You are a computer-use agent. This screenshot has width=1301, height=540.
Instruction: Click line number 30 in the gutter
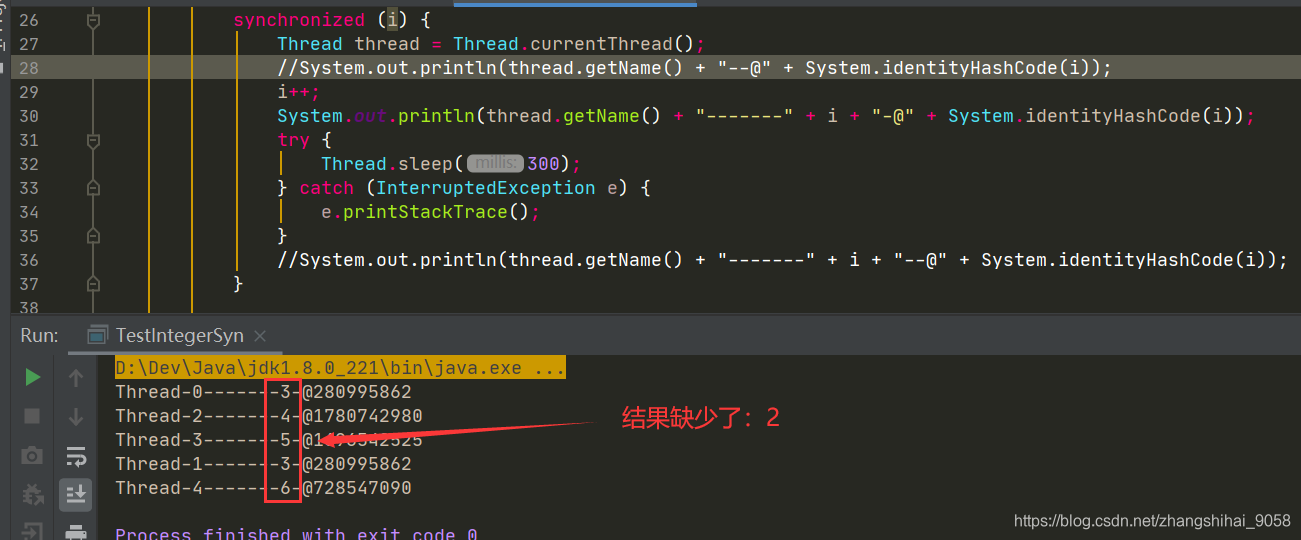pyautogui.click(x=29, y=116)
